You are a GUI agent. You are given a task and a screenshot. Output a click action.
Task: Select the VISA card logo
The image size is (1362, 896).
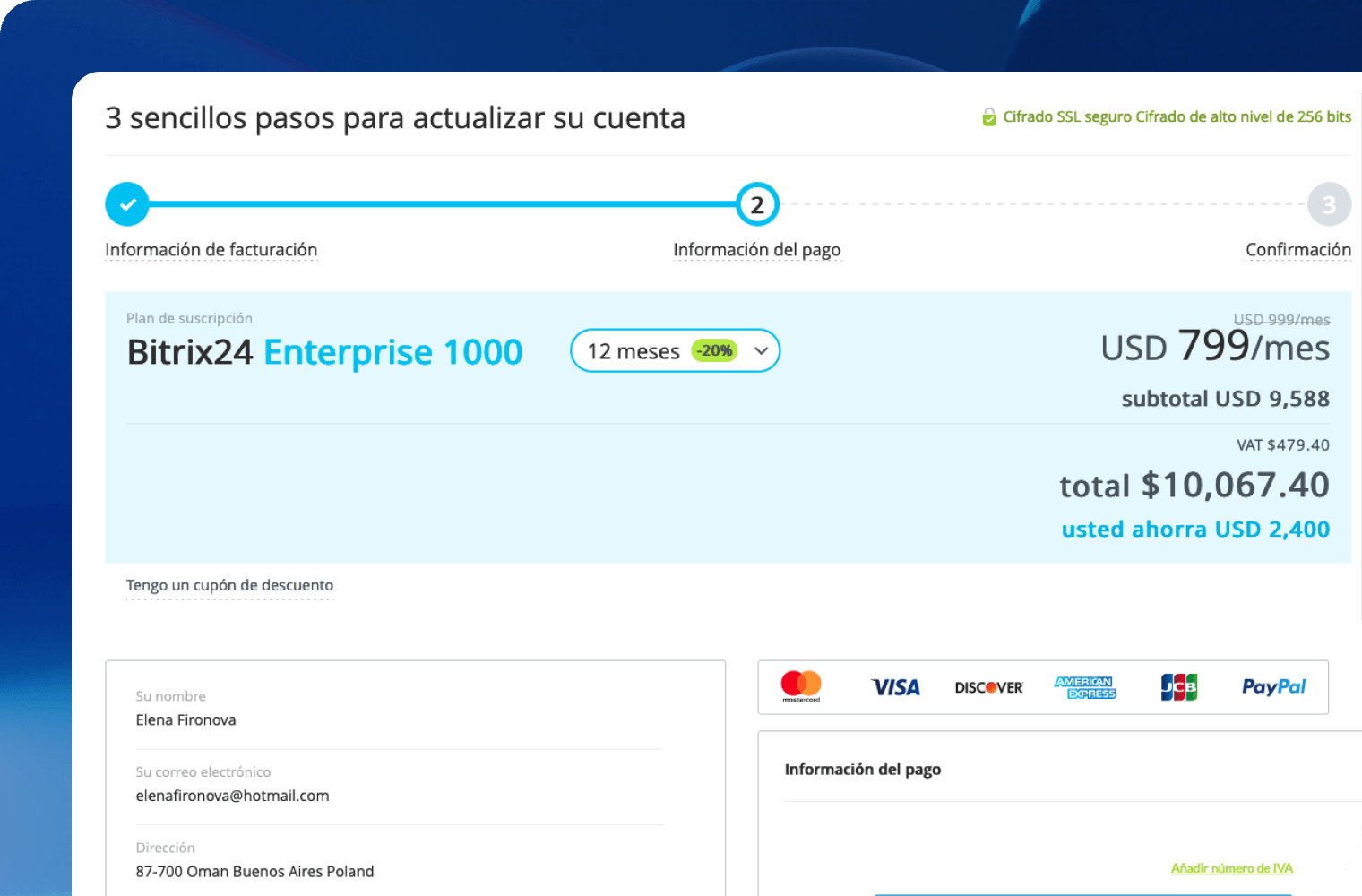coord(895,687)
